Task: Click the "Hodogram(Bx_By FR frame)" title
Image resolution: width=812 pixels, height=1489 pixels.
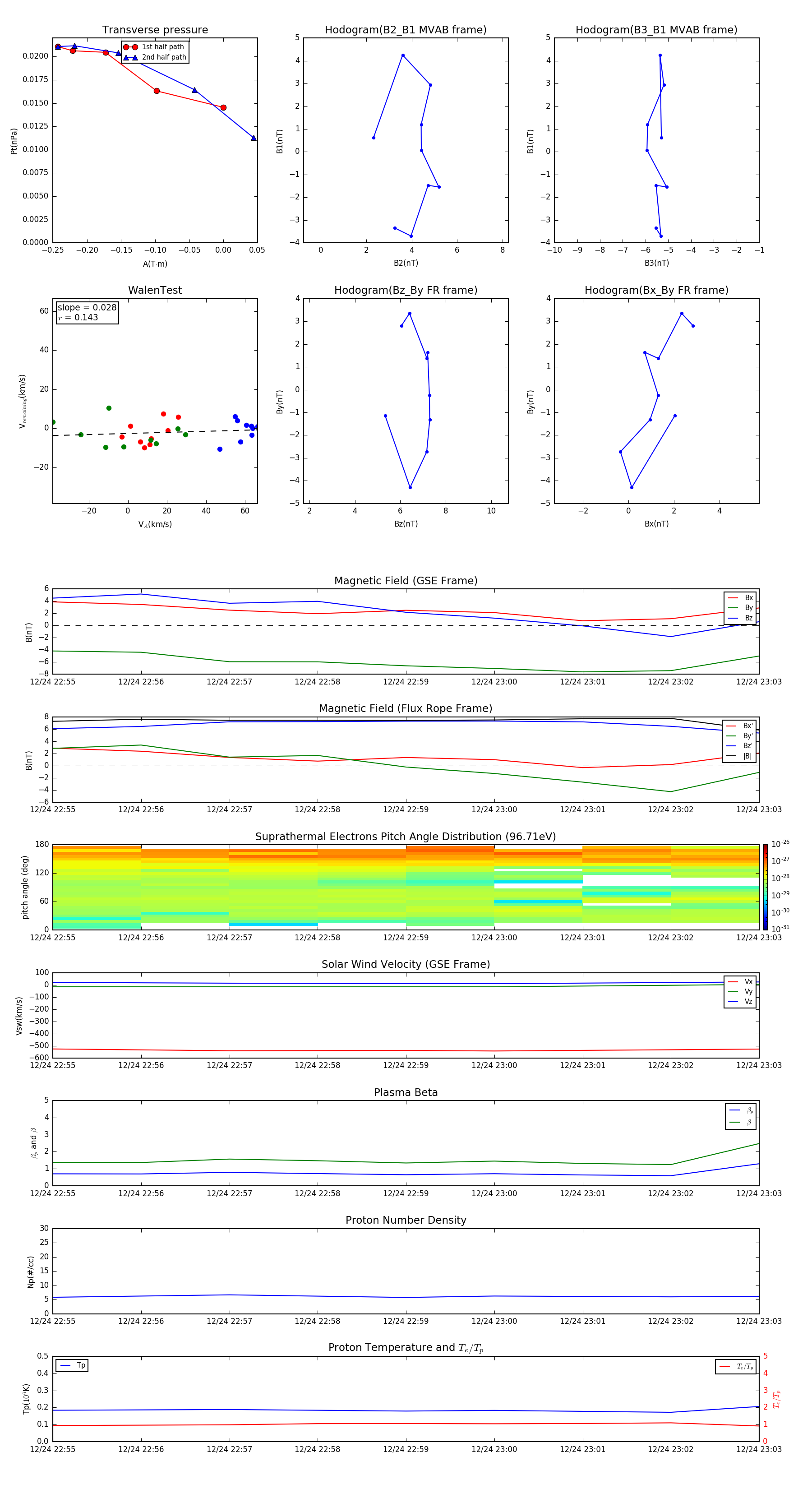Action: pos(656,290)
